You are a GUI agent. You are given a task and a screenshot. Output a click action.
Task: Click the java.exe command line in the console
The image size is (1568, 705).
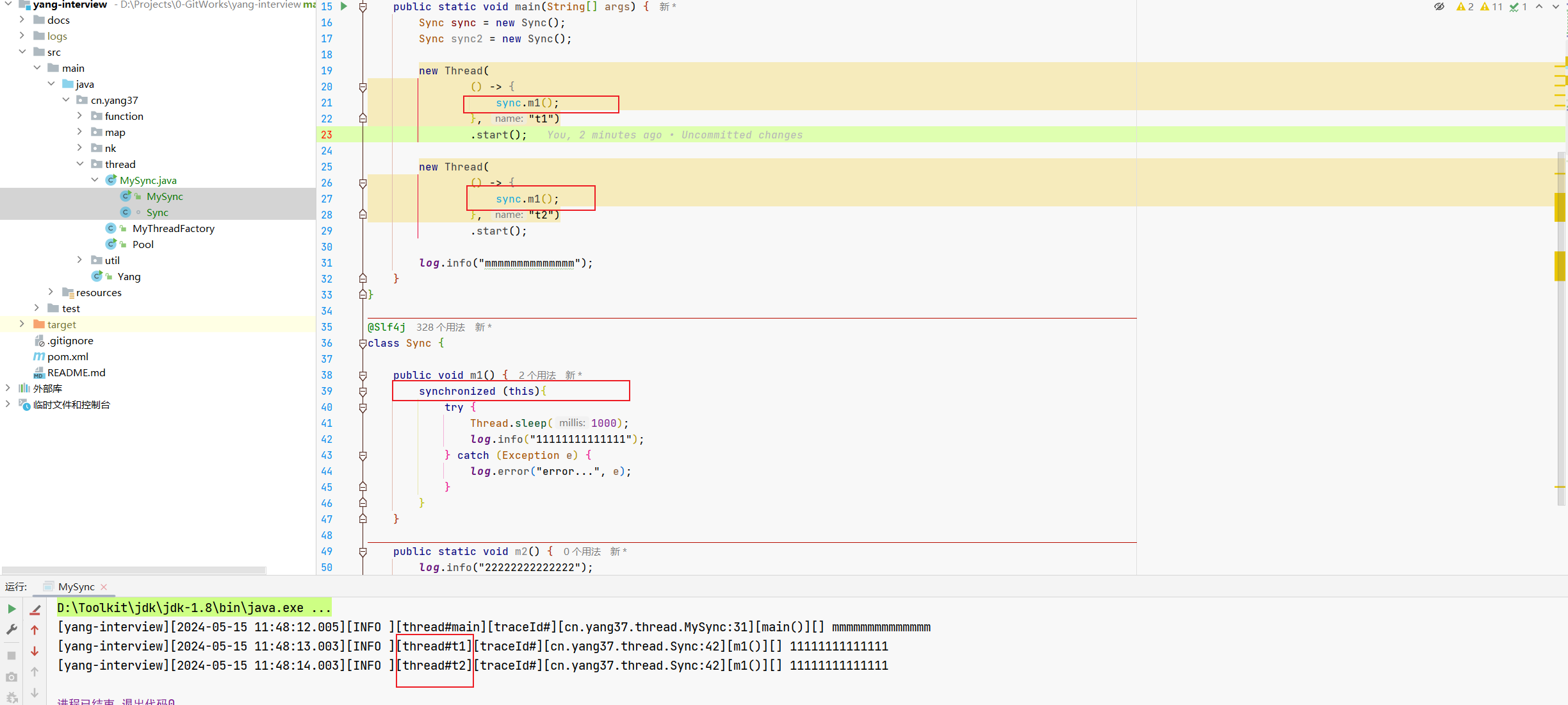[x=194, y=608]
